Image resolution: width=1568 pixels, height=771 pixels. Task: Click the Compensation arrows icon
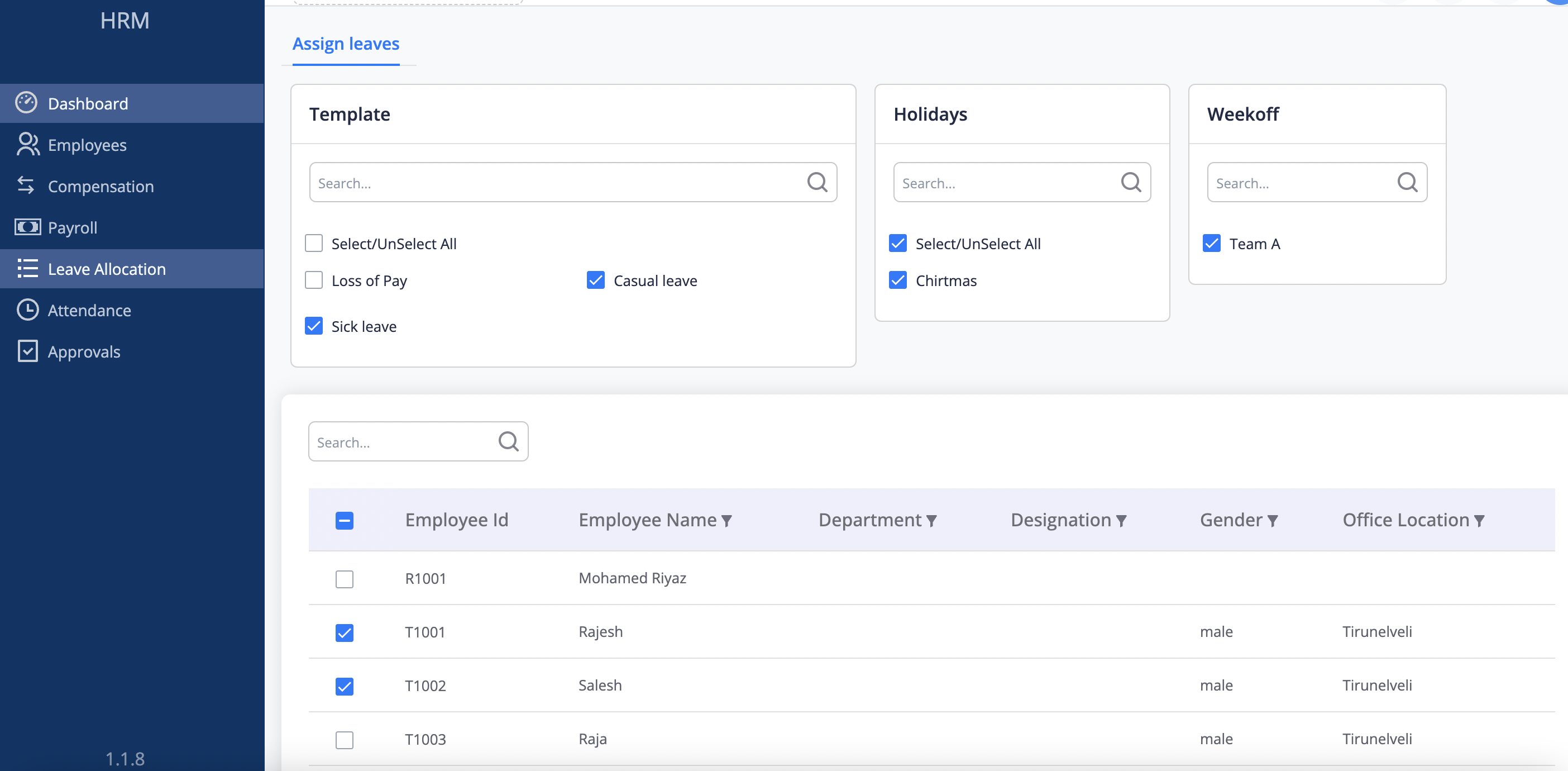click(26, 185)
